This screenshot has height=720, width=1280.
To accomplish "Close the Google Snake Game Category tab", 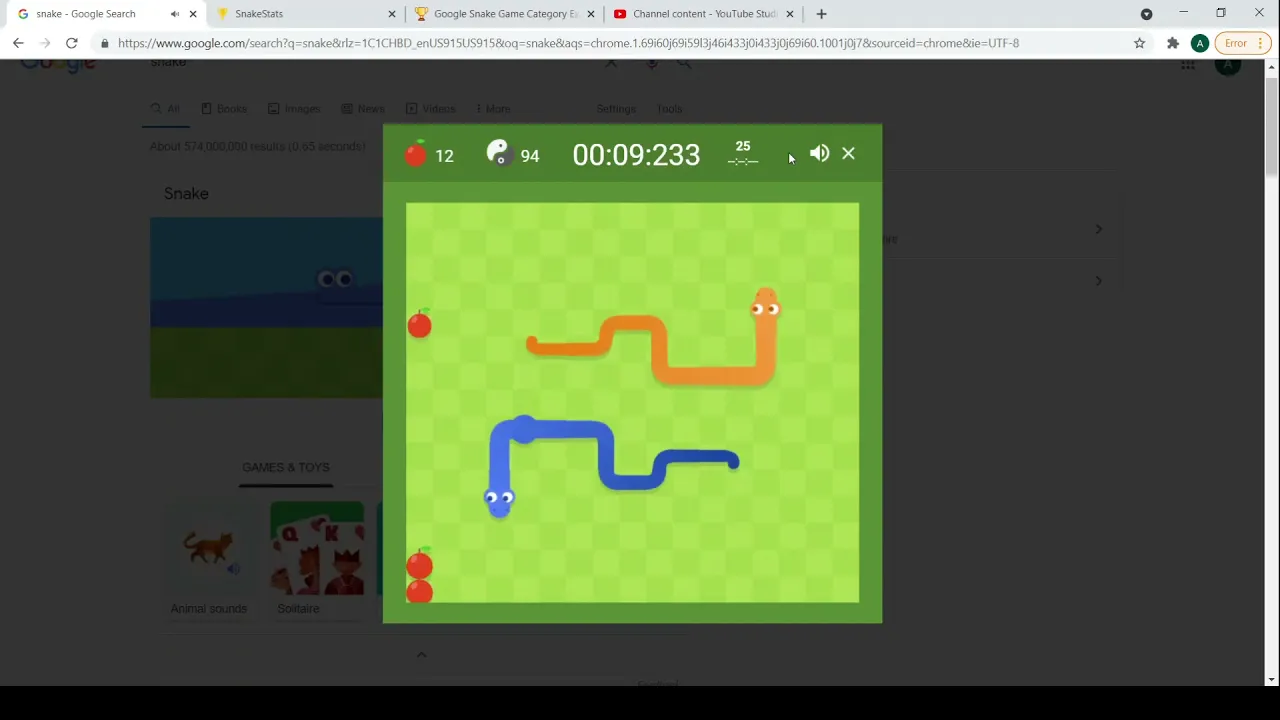I will tap(591, 14).
